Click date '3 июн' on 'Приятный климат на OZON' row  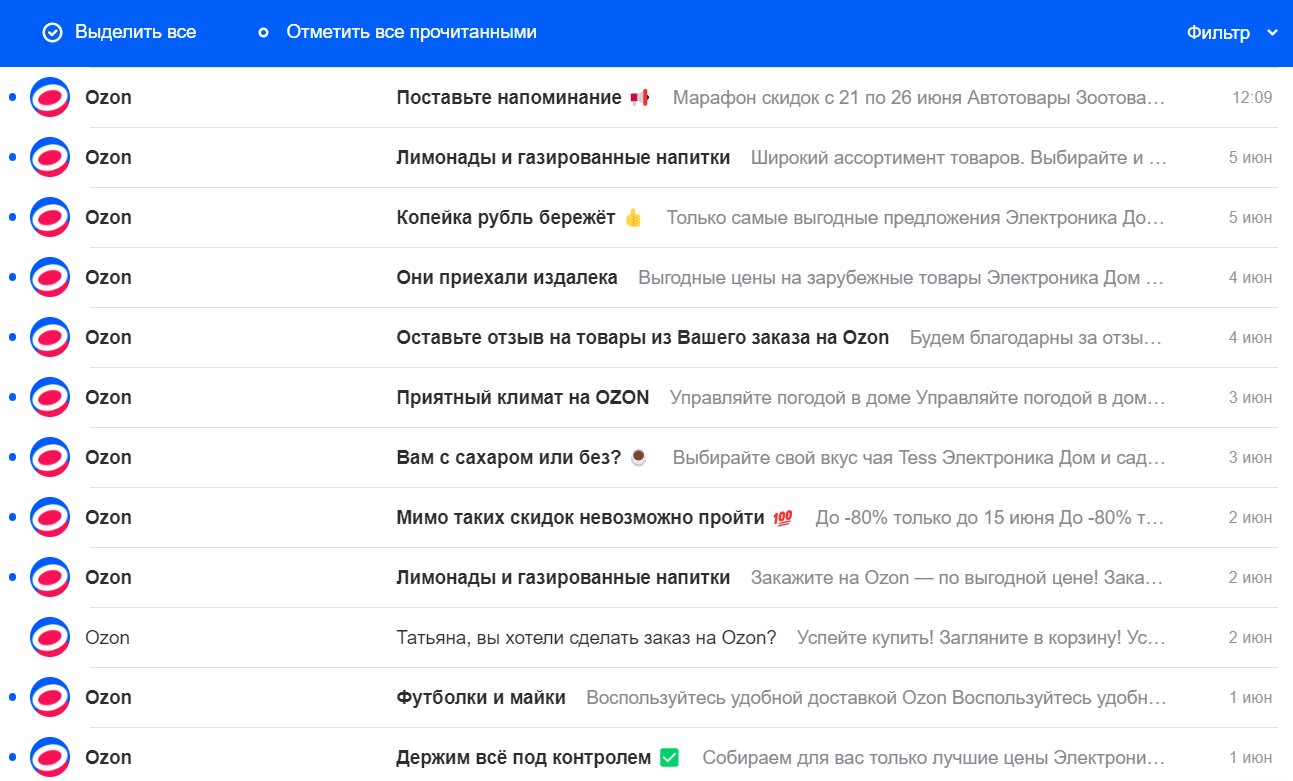[1250, 397]
